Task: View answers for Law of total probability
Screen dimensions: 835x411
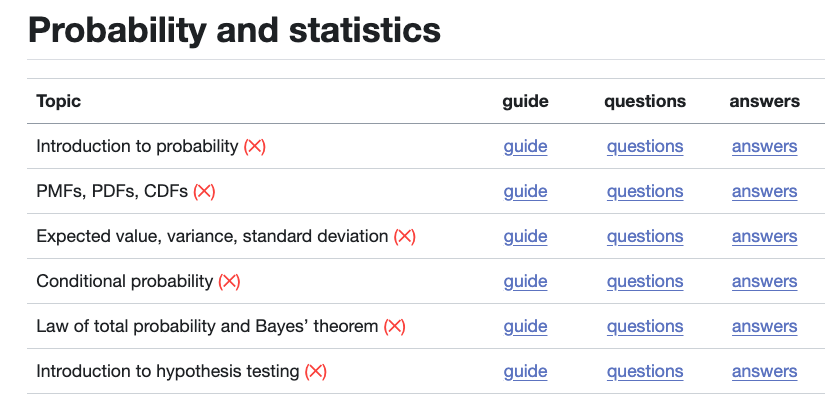Action: tap(764, 326)
